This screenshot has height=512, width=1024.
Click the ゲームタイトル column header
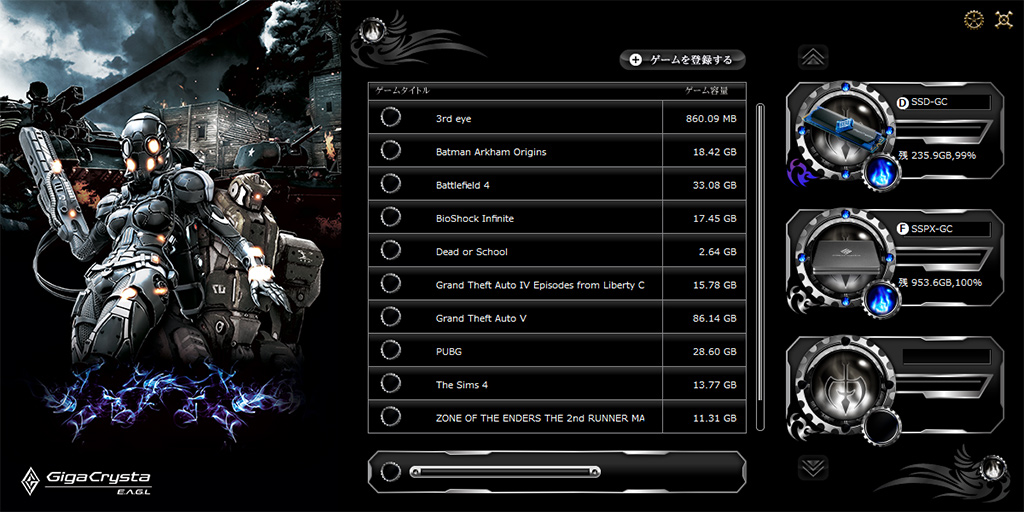403,91
